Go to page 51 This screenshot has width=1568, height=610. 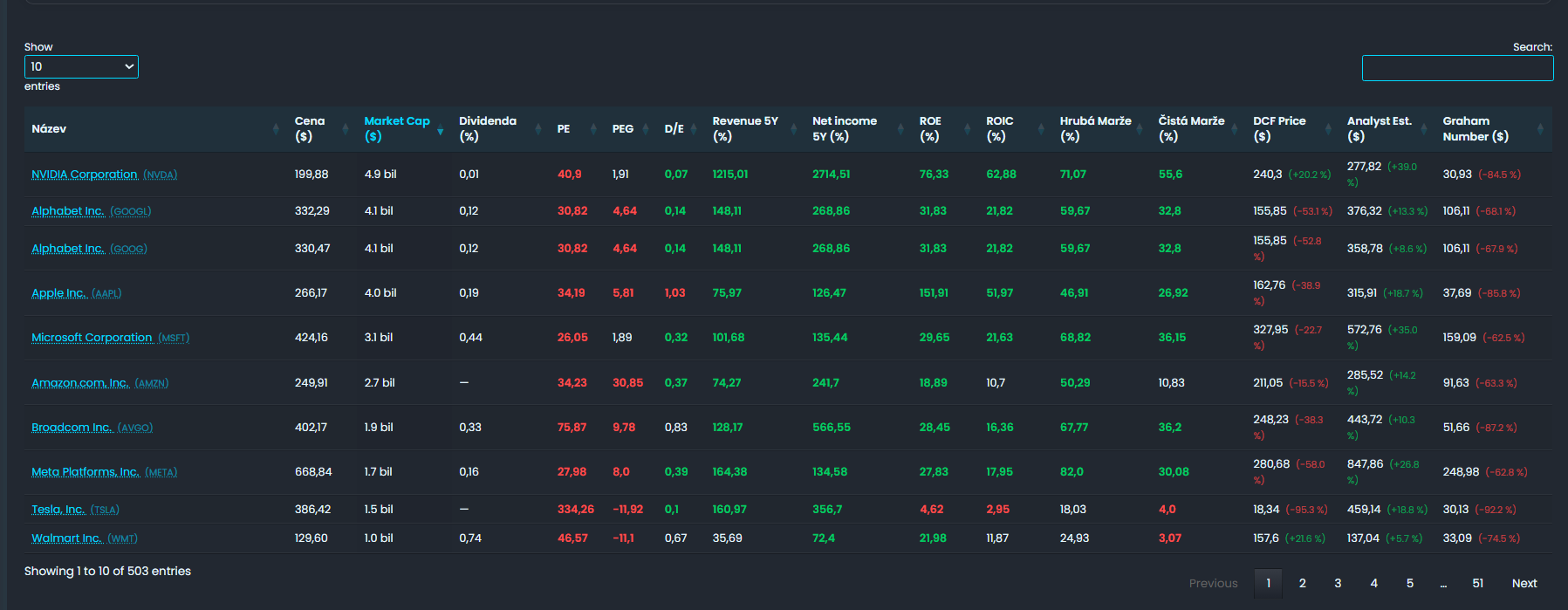pos(1477,583)
